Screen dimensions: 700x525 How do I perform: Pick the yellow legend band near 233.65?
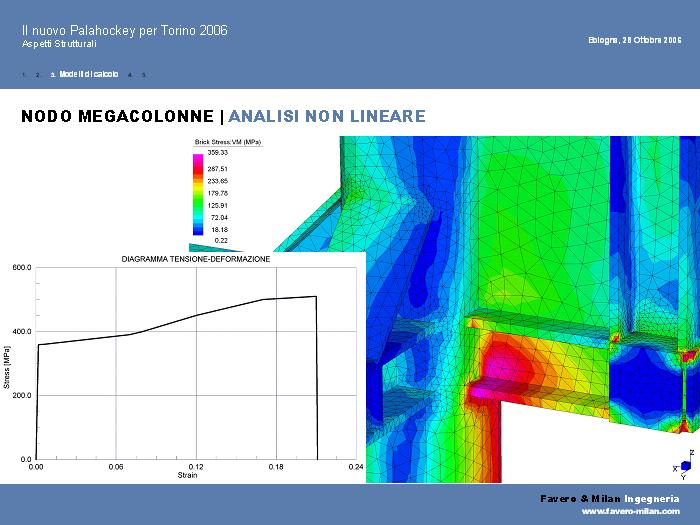(197, 183)
